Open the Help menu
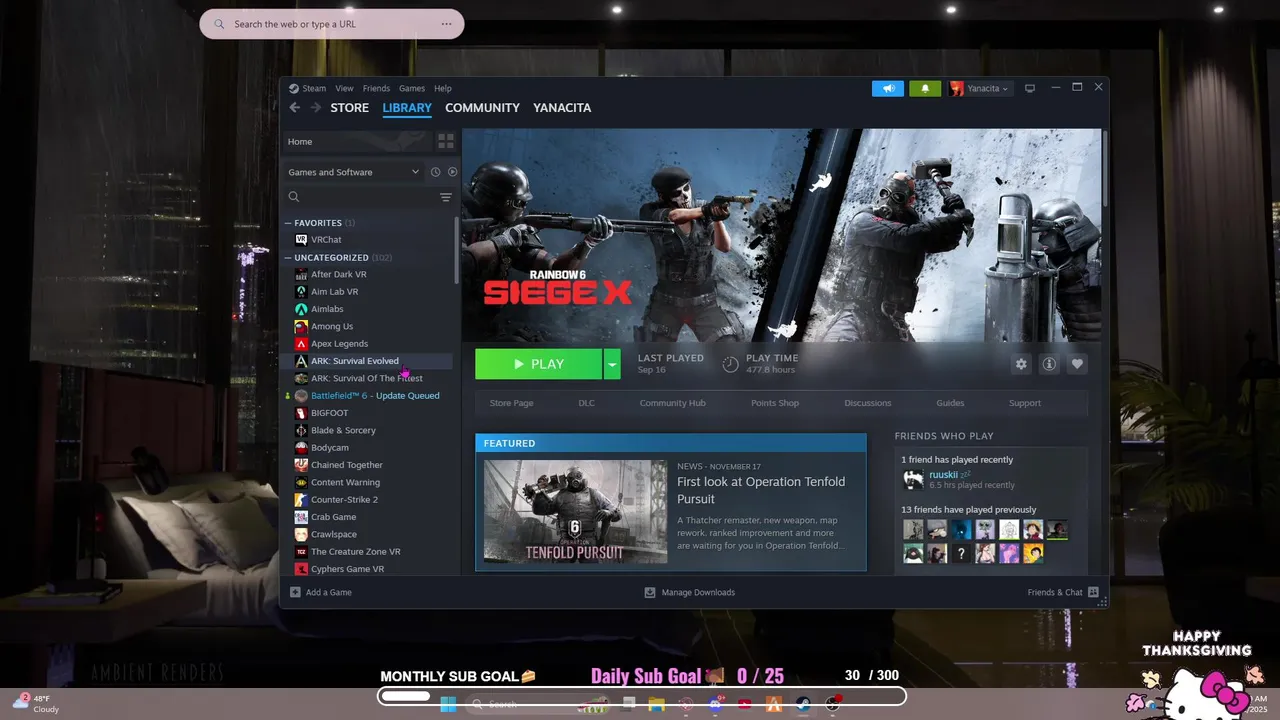The width and height of the screenshot is (1280, 720). pyautogui.click(x=443, y=88)
